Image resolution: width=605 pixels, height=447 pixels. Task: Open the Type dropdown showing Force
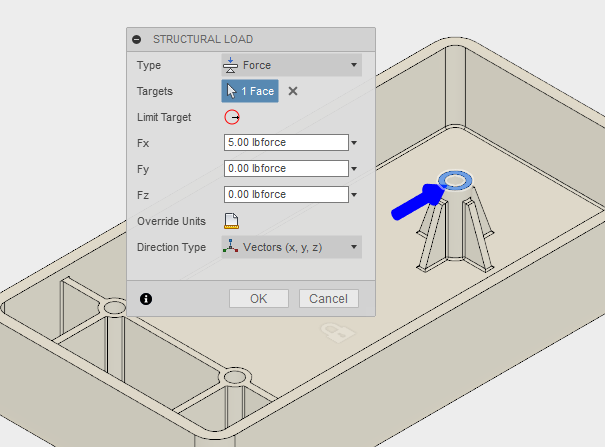tap(292, 65)
